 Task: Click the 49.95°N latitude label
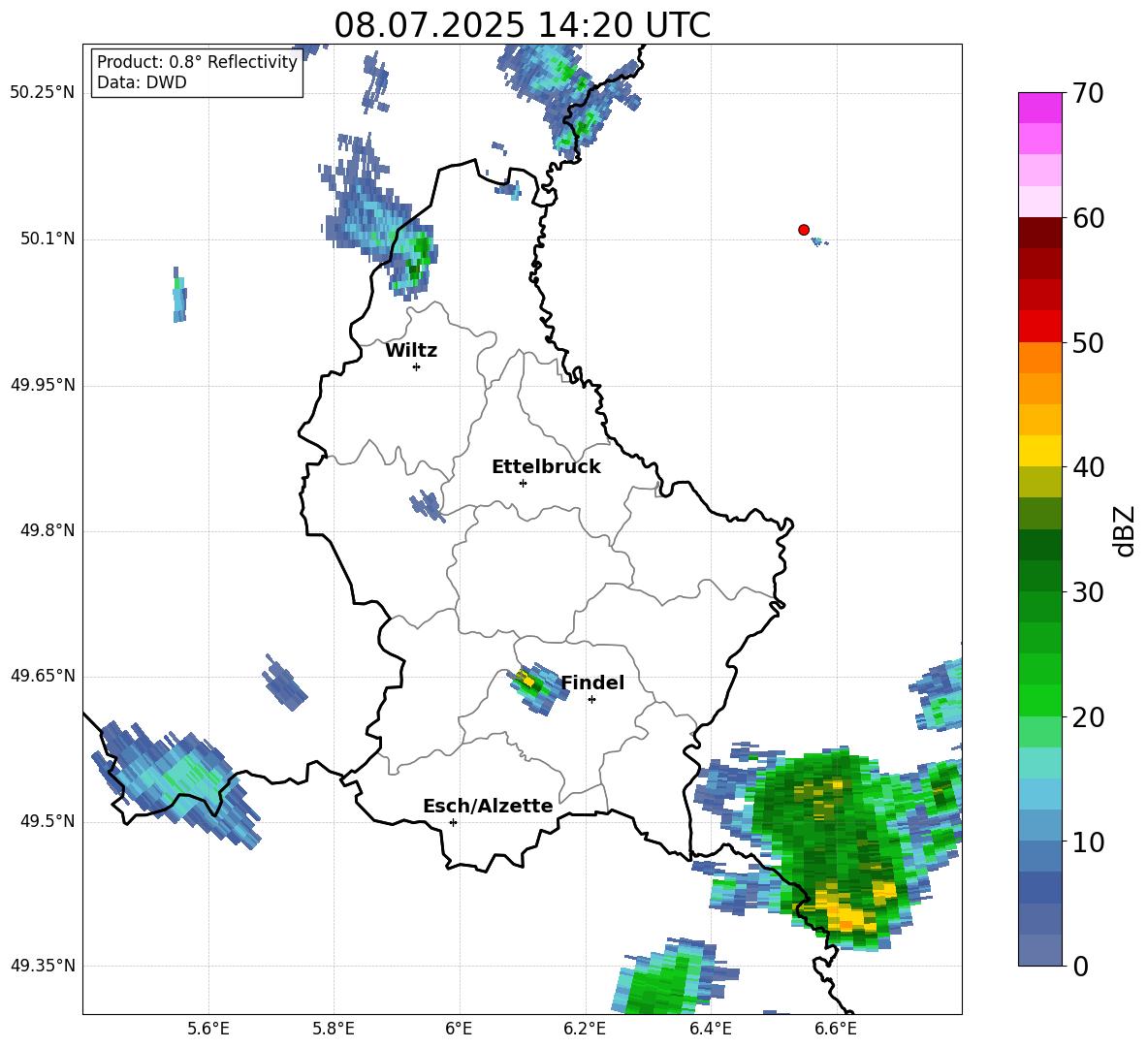coord(43,384)
